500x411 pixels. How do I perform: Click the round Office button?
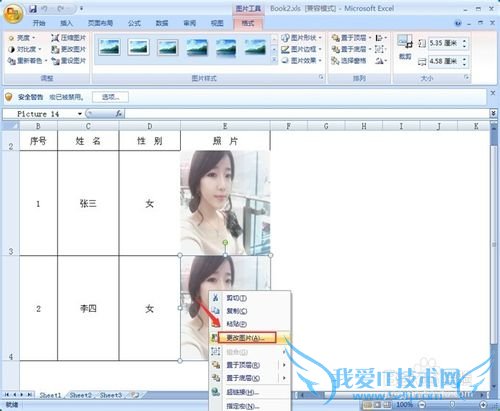pyautogui.click(x=13, y=13)
